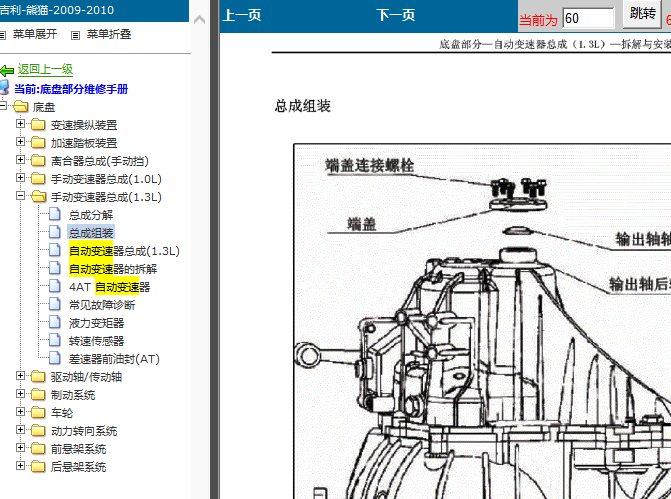The height and width of the screenshot is (499, 671).
Task: Go to previous page with 上一页
Action: click(x=242, y=15)
